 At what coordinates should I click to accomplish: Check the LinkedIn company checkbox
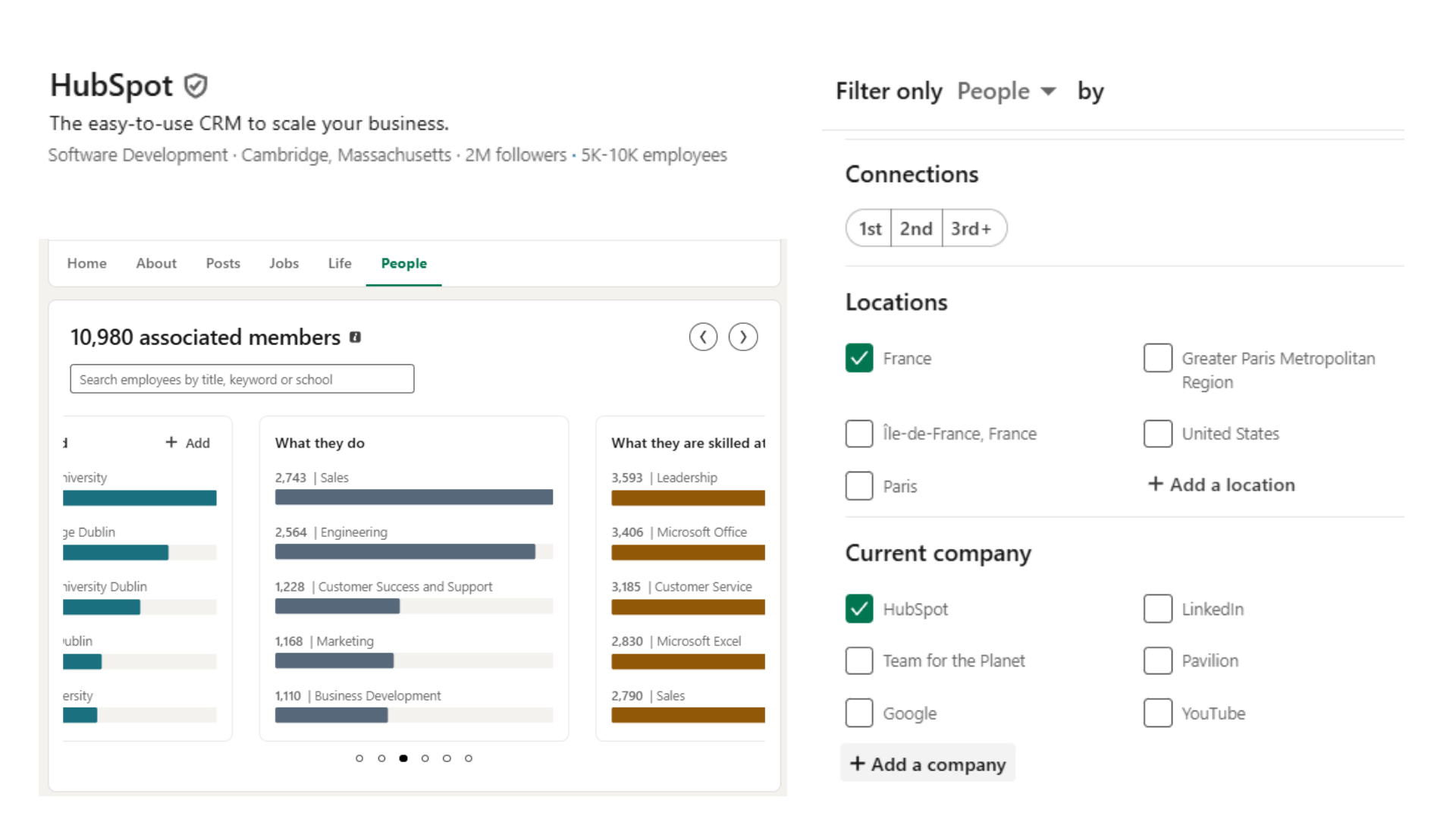tap(1158, 609)
